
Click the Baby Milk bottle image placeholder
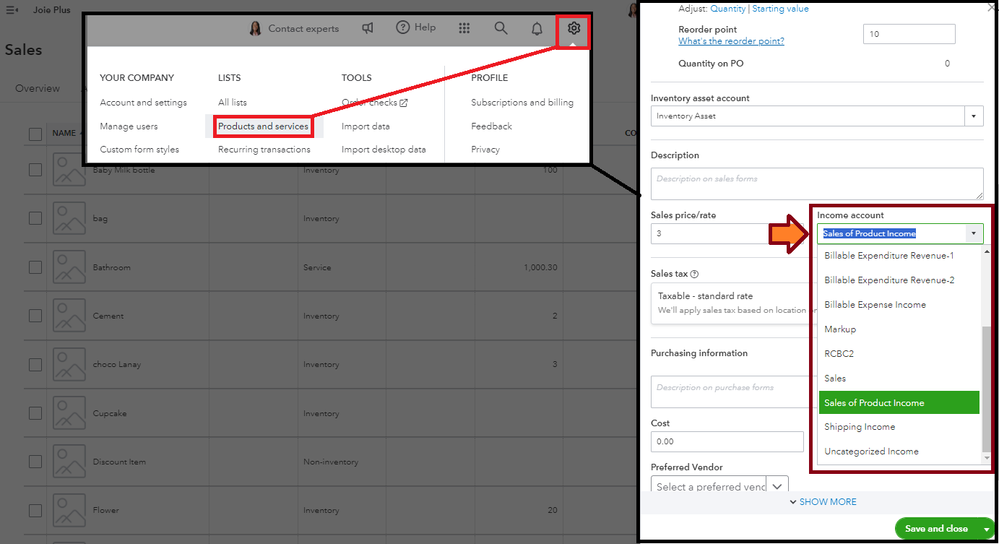69,170
